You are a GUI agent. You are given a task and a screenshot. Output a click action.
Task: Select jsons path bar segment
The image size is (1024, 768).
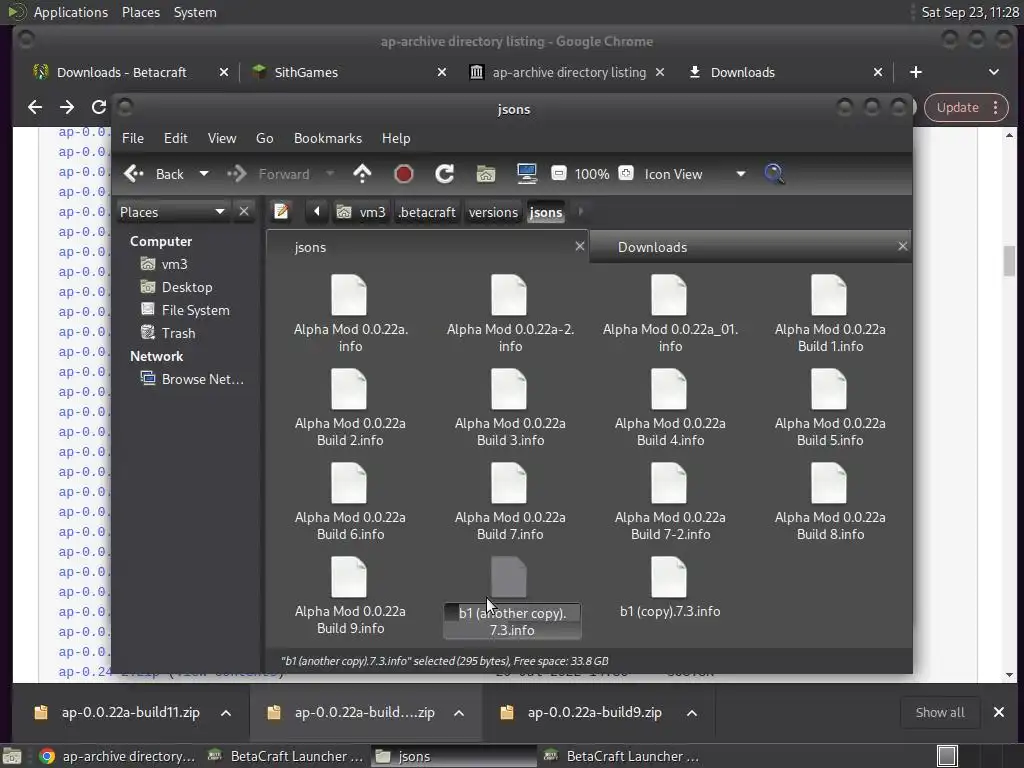click(546, 212)
